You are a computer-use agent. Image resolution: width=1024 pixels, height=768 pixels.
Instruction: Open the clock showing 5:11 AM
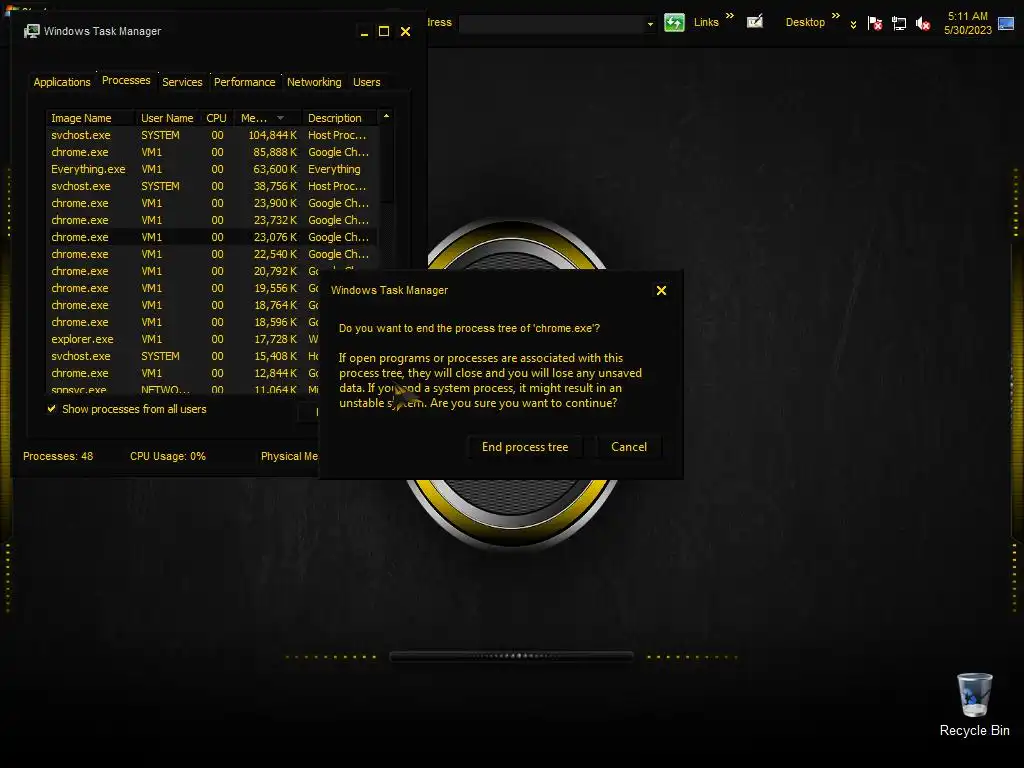[968, 23]
